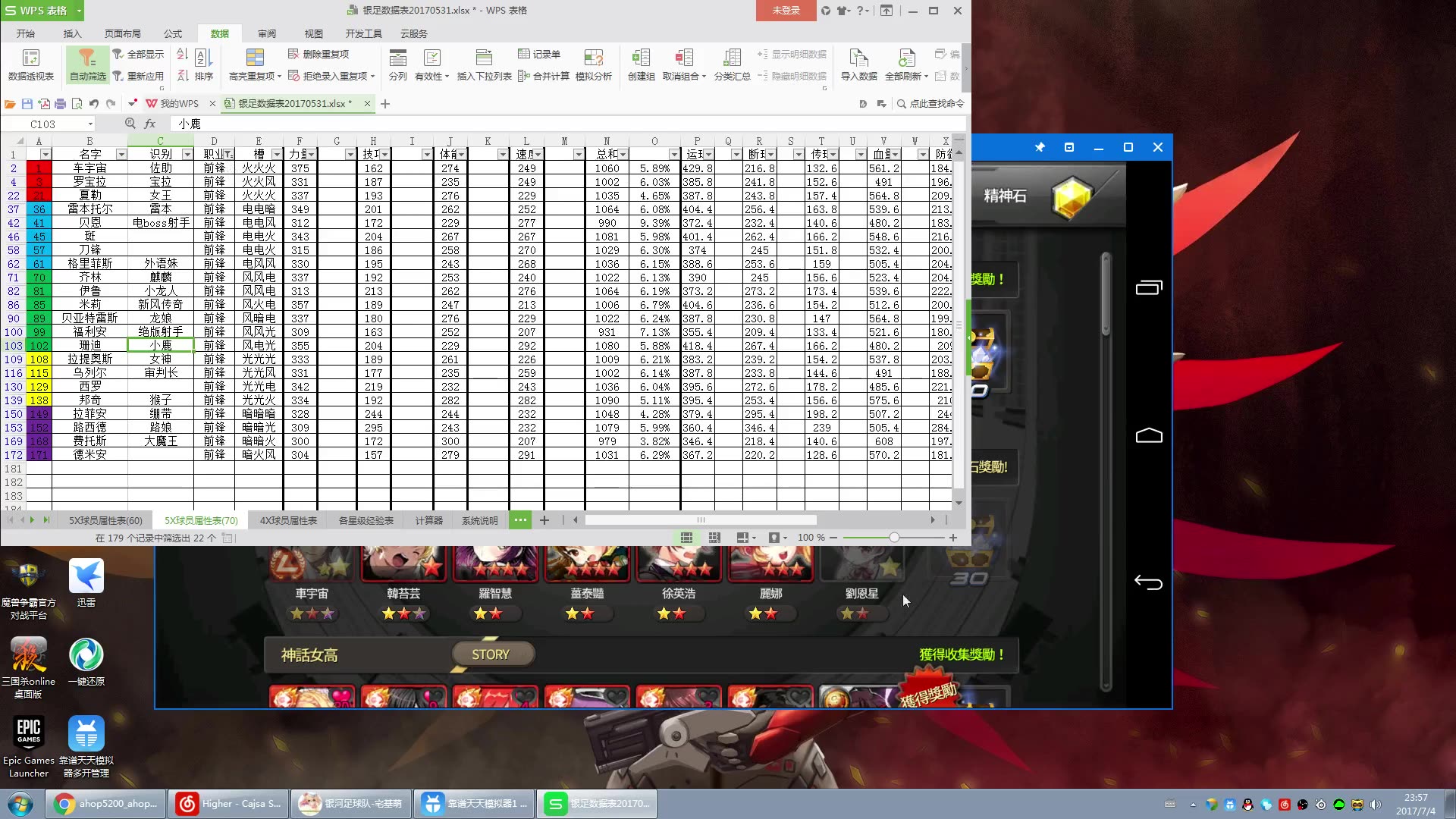Click green more-sheets ellipsis button

coord(520,520)
